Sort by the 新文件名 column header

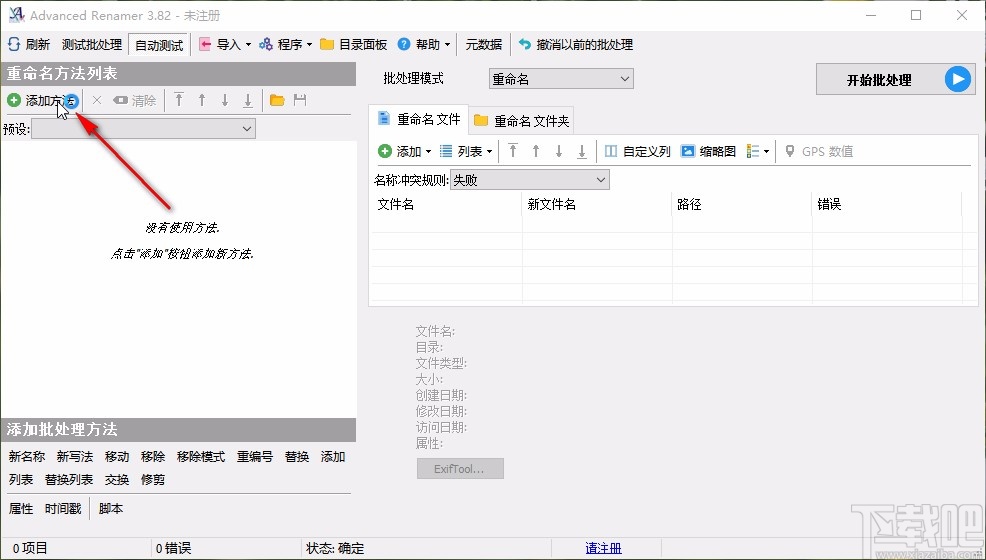point(597,205)
